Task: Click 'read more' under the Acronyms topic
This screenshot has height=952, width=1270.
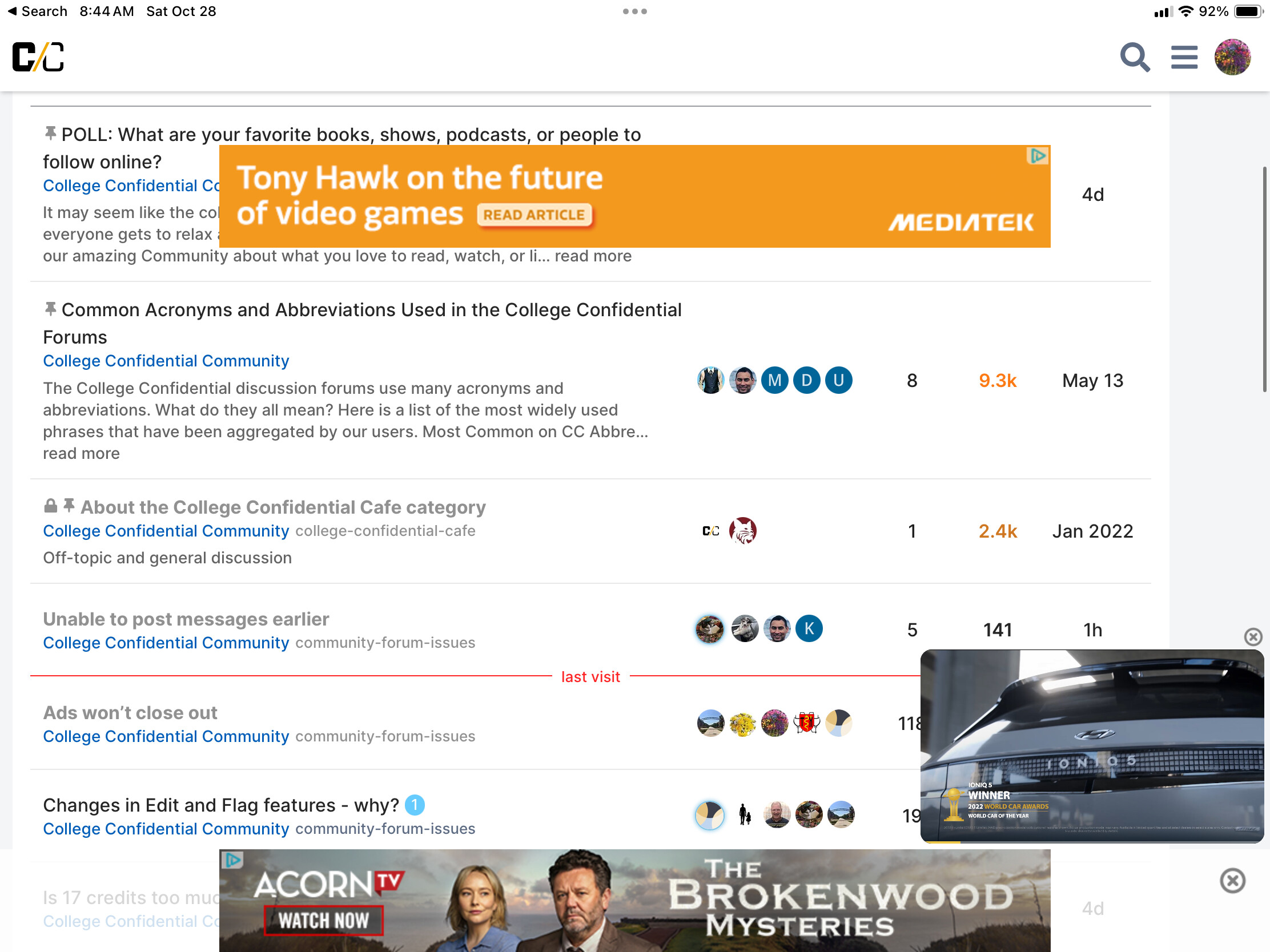Action: (82, 453)
